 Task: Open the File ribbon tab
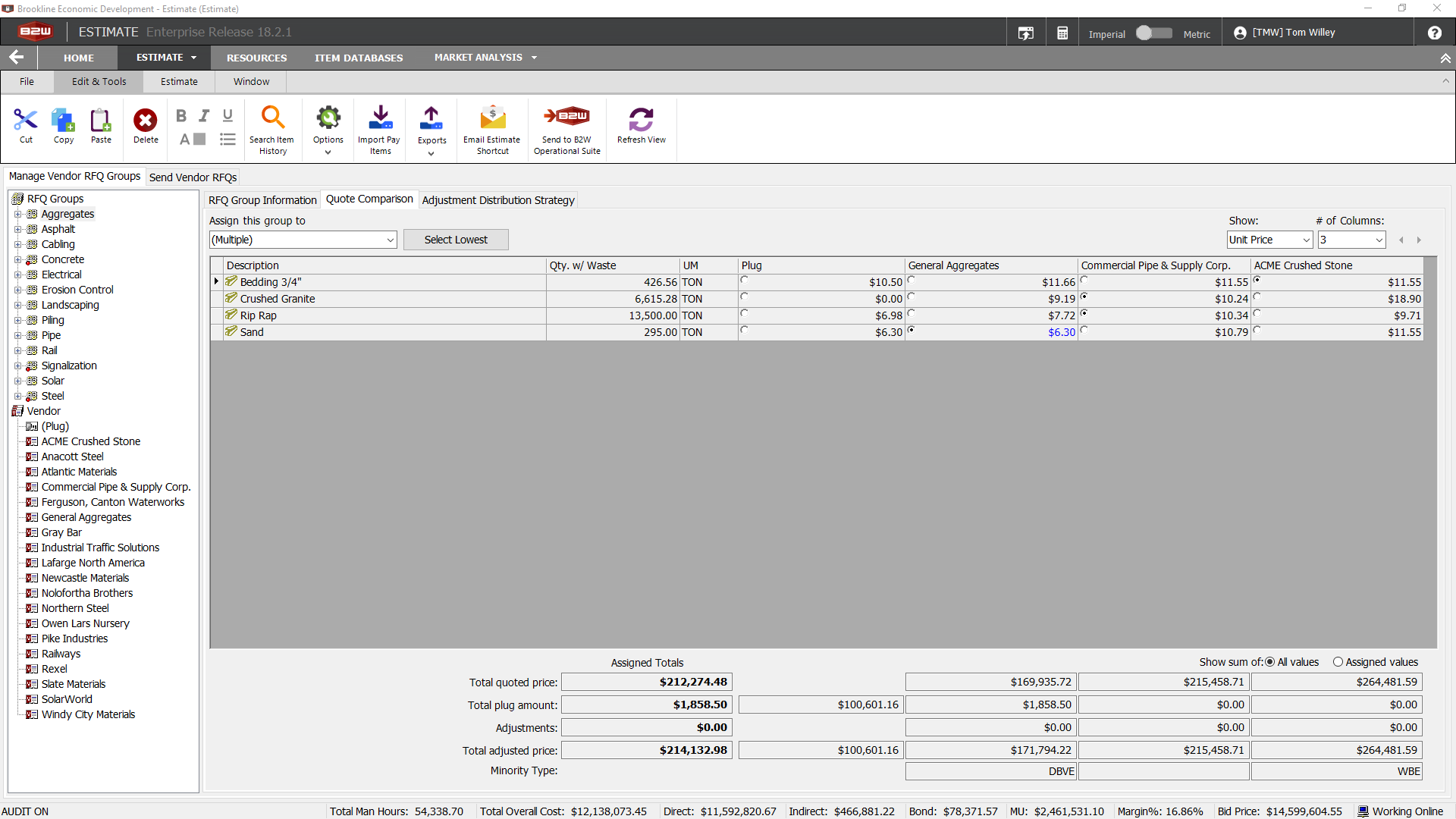pyautogui.click(x=27, y=81)
